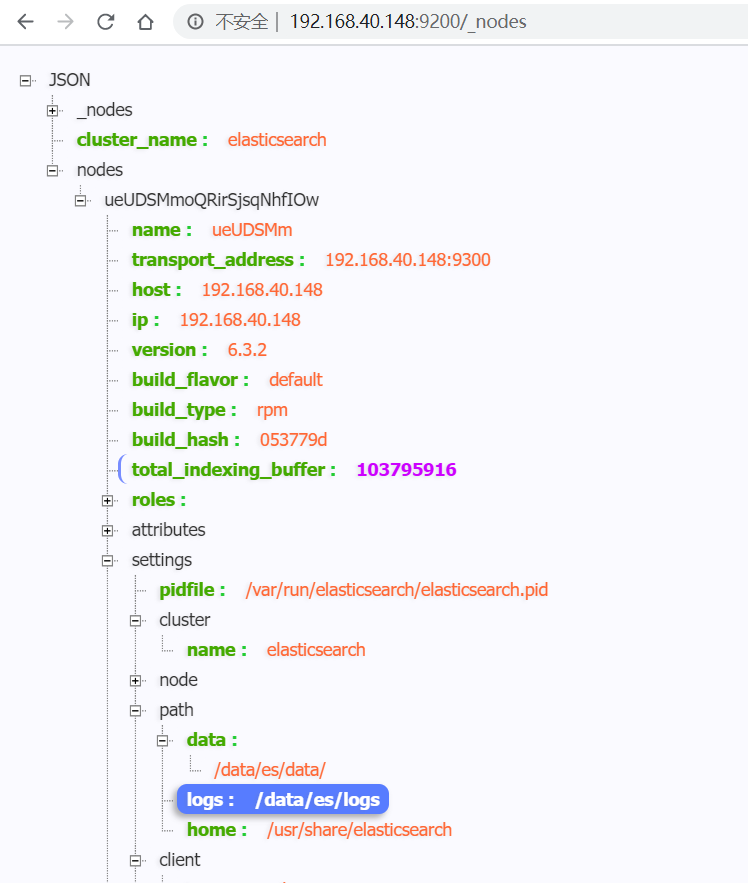748x883 pixels.
Task: Select the client label
Action: [180, 860]
